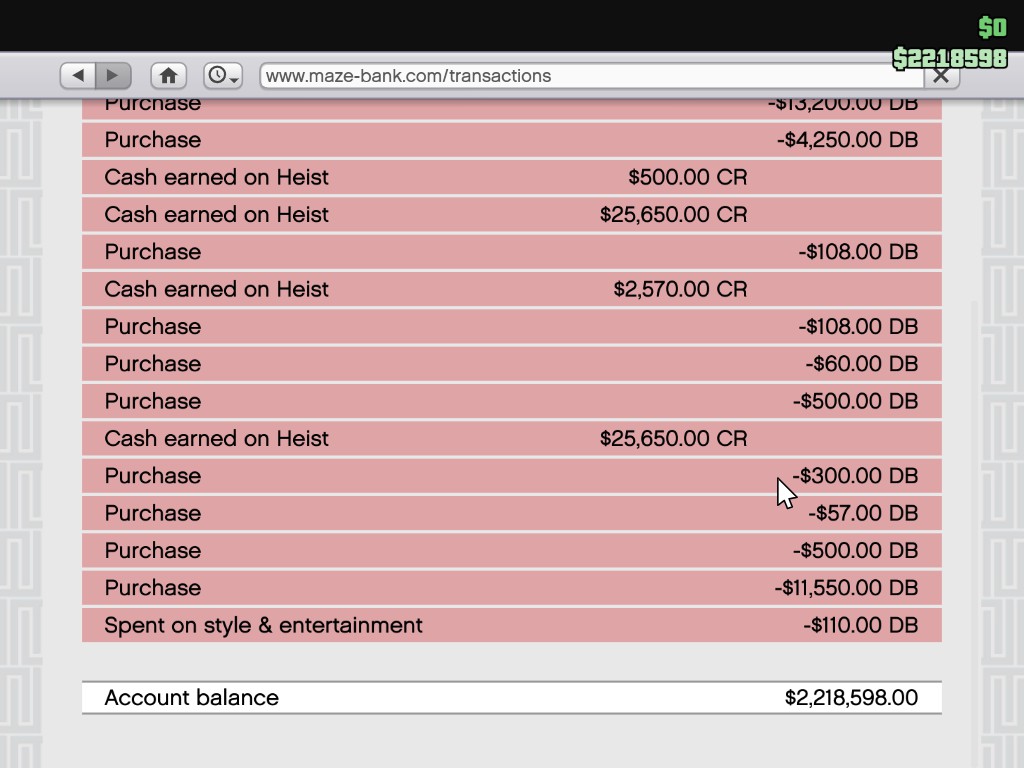Select the Purchase row for -$4,250.00

coord(511,140)
